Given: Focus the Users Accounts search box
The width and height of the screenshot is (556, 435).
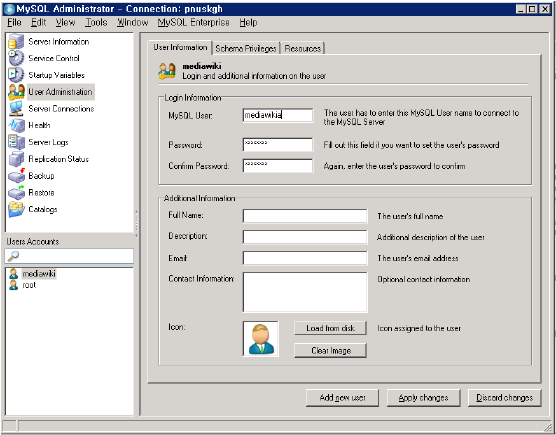Looking at the screenshot, I should pyautogui.click(x=69, y=256).
